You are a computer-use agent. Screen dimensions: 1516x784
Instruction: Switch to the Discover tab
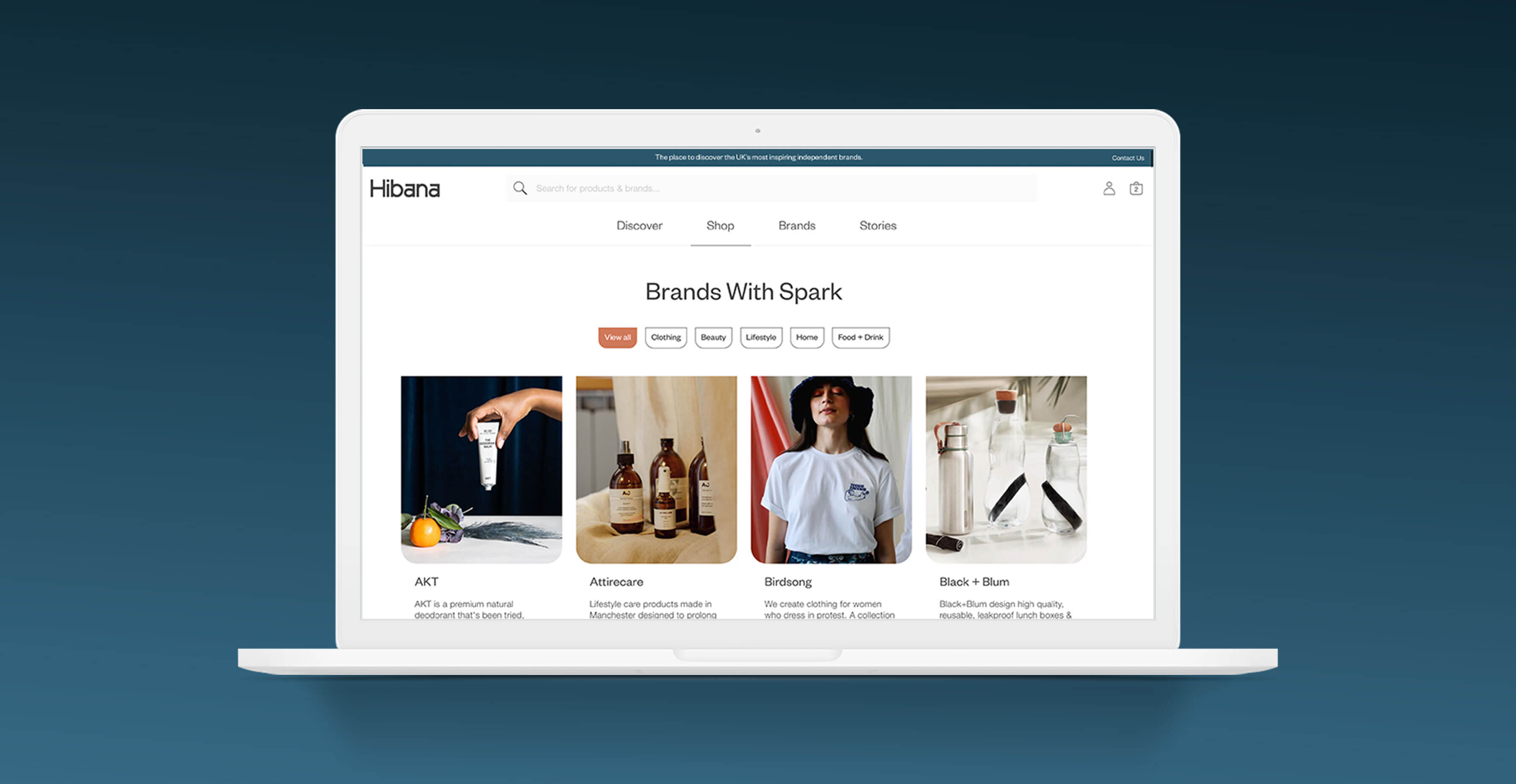639,225
